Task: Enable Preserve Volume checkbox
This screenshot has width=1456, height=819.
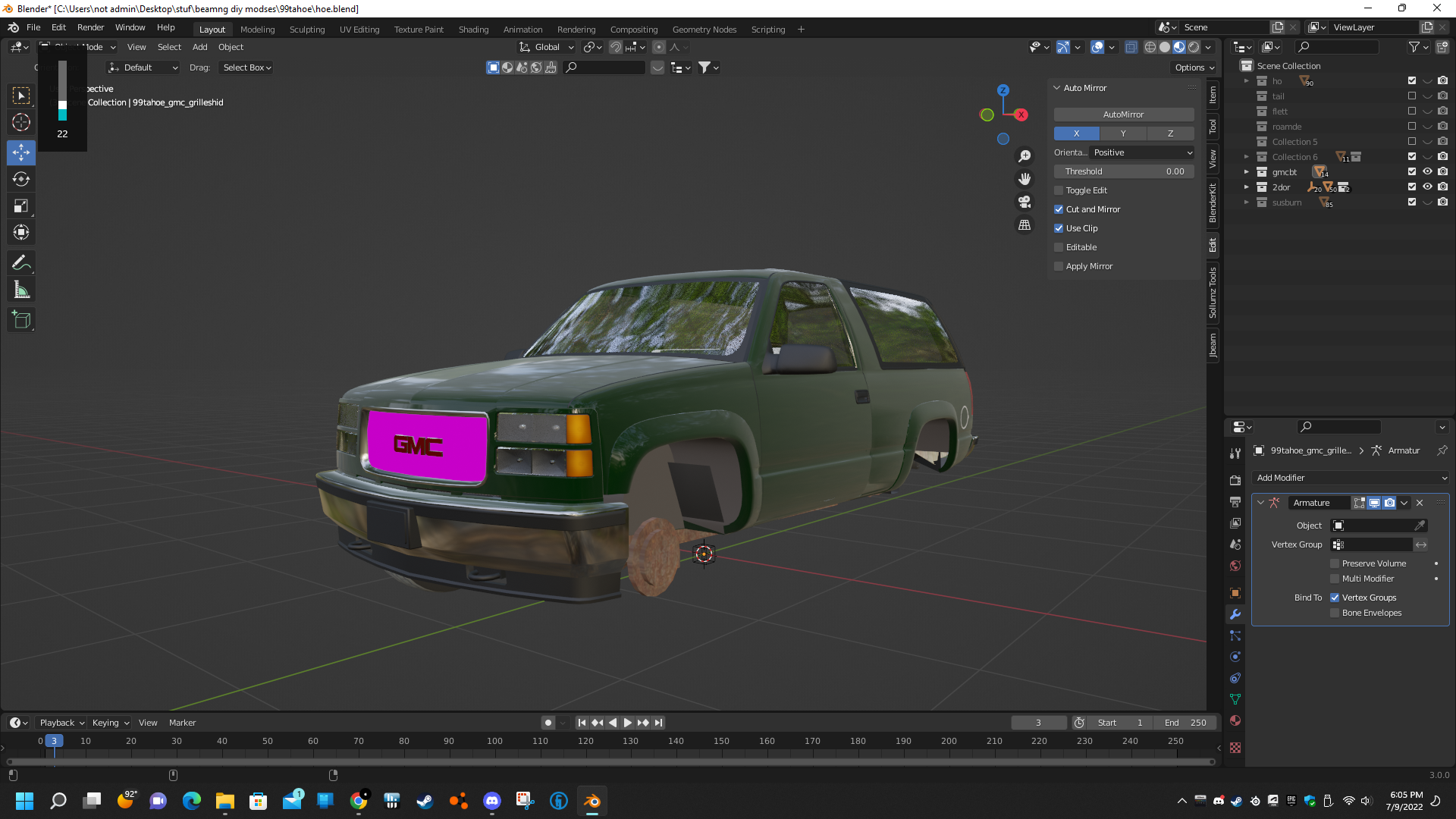Action: [1335, 563]
